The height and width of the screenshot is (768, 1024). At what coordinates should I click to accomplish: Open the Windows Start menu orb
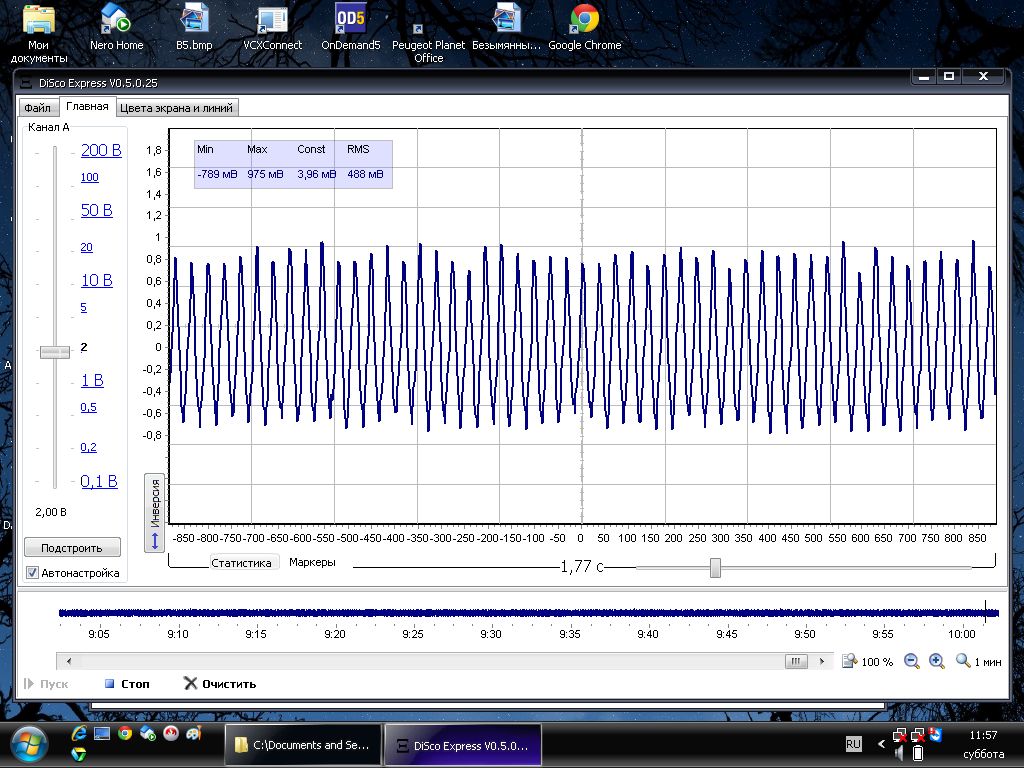(29, 745)
